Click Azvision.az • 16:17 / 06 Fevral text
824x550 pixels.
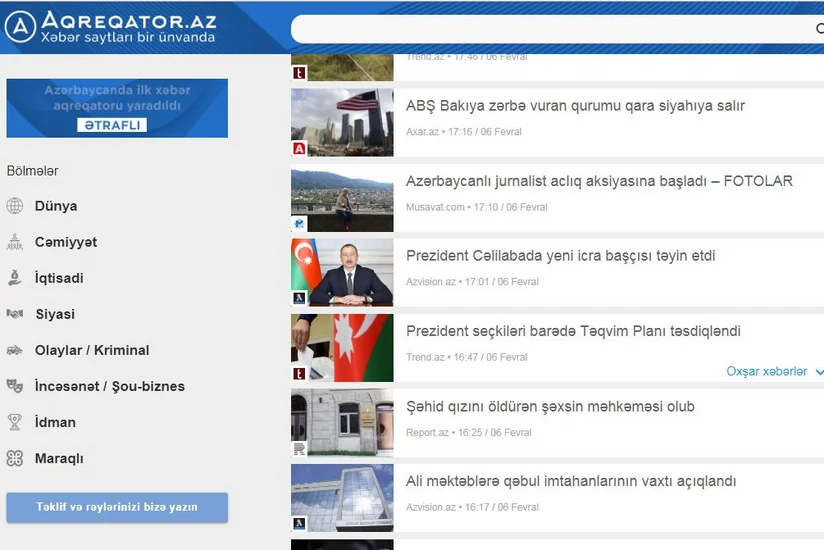472,507
